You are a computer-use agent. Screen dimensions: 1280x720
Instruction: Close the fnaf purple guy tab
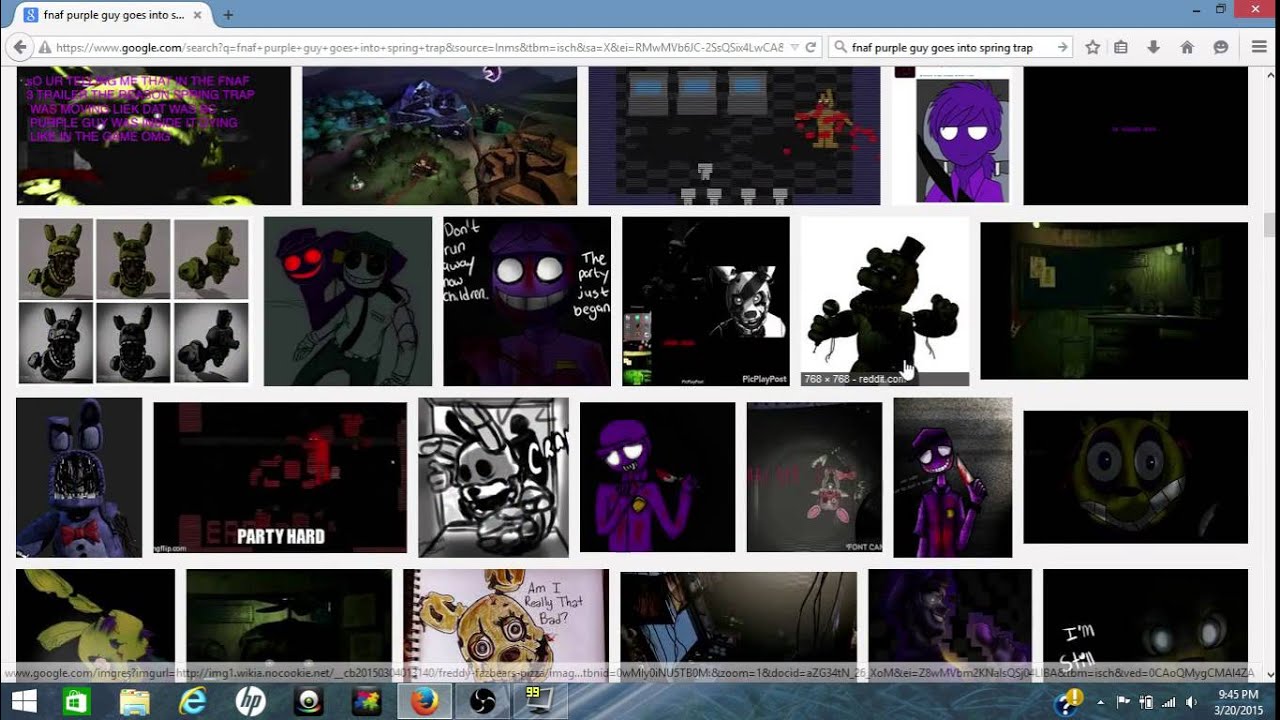coord(199,15)
